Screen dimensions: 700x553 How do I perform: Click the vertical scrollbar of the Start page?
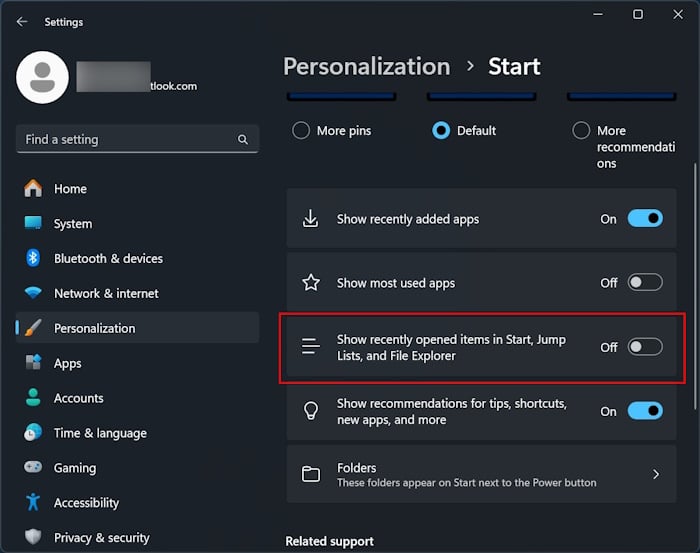coord(695,286)
